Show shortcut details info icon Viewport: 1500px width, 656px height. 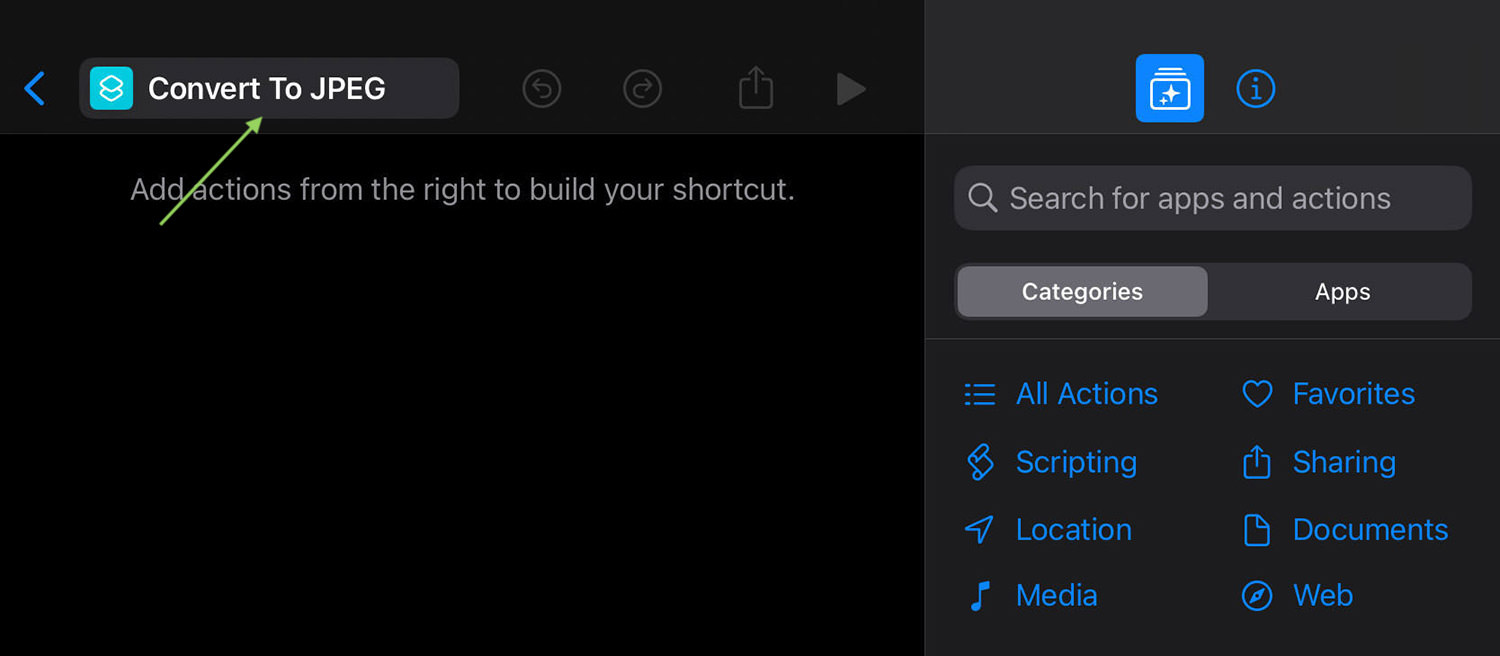(1256, 89)
